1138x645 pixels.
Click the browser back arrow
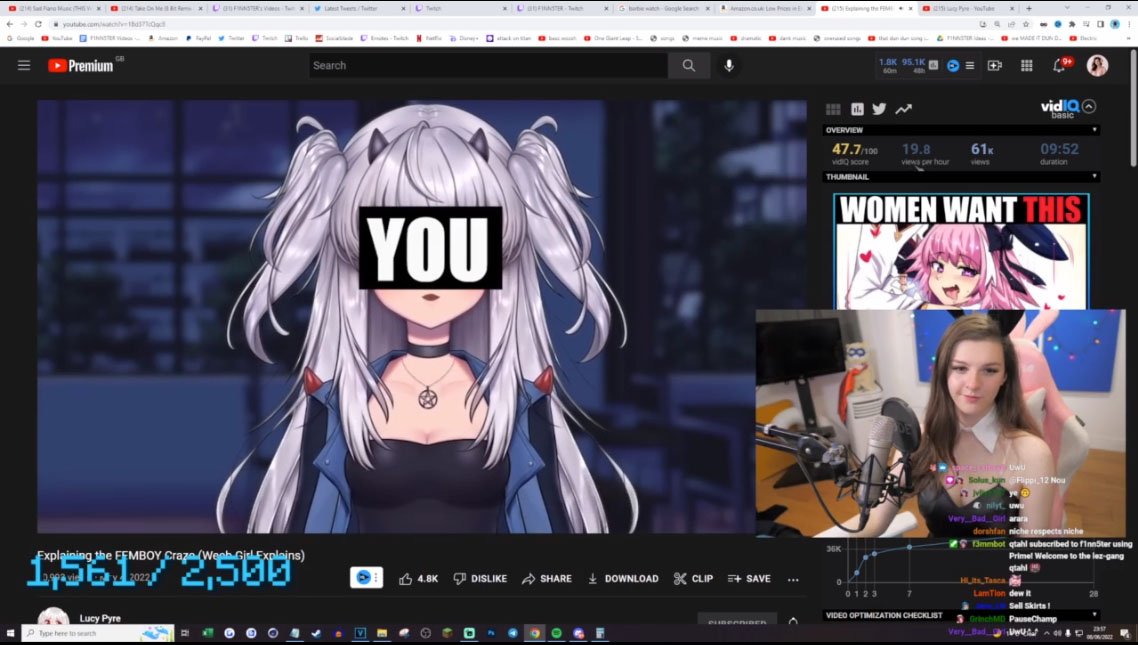pyautogui.click(x=9, y=24)
